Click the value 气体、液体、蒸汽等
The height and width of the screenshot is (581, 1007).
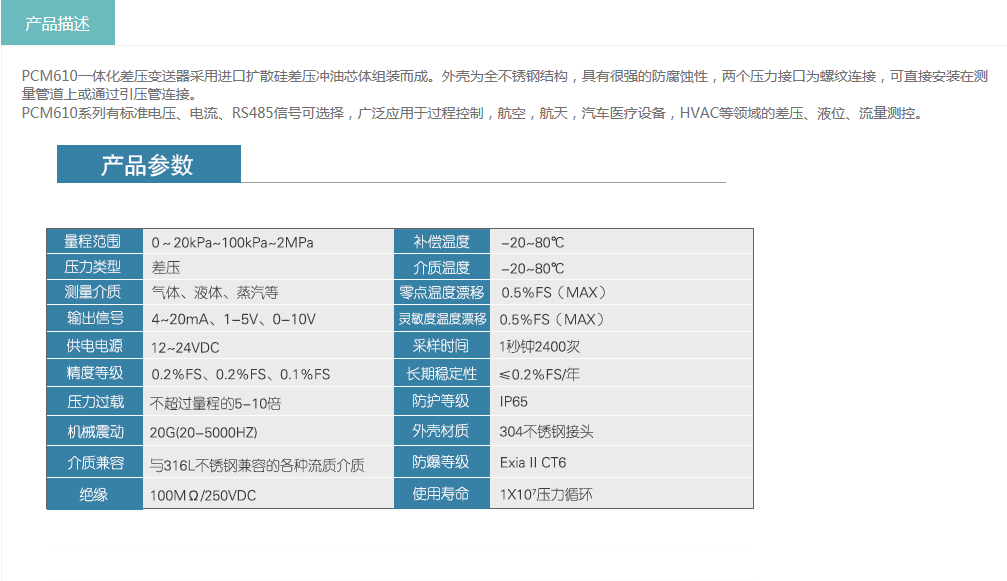[215, 293]
